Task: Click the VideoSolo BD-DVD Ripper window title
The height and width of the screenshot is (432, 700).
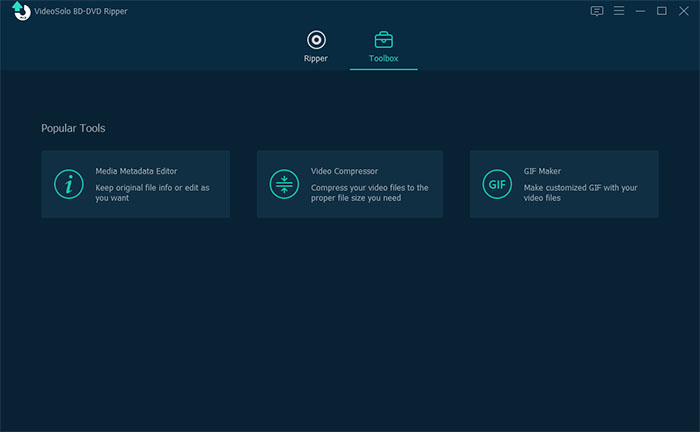Action: click(x=81, y=11)
